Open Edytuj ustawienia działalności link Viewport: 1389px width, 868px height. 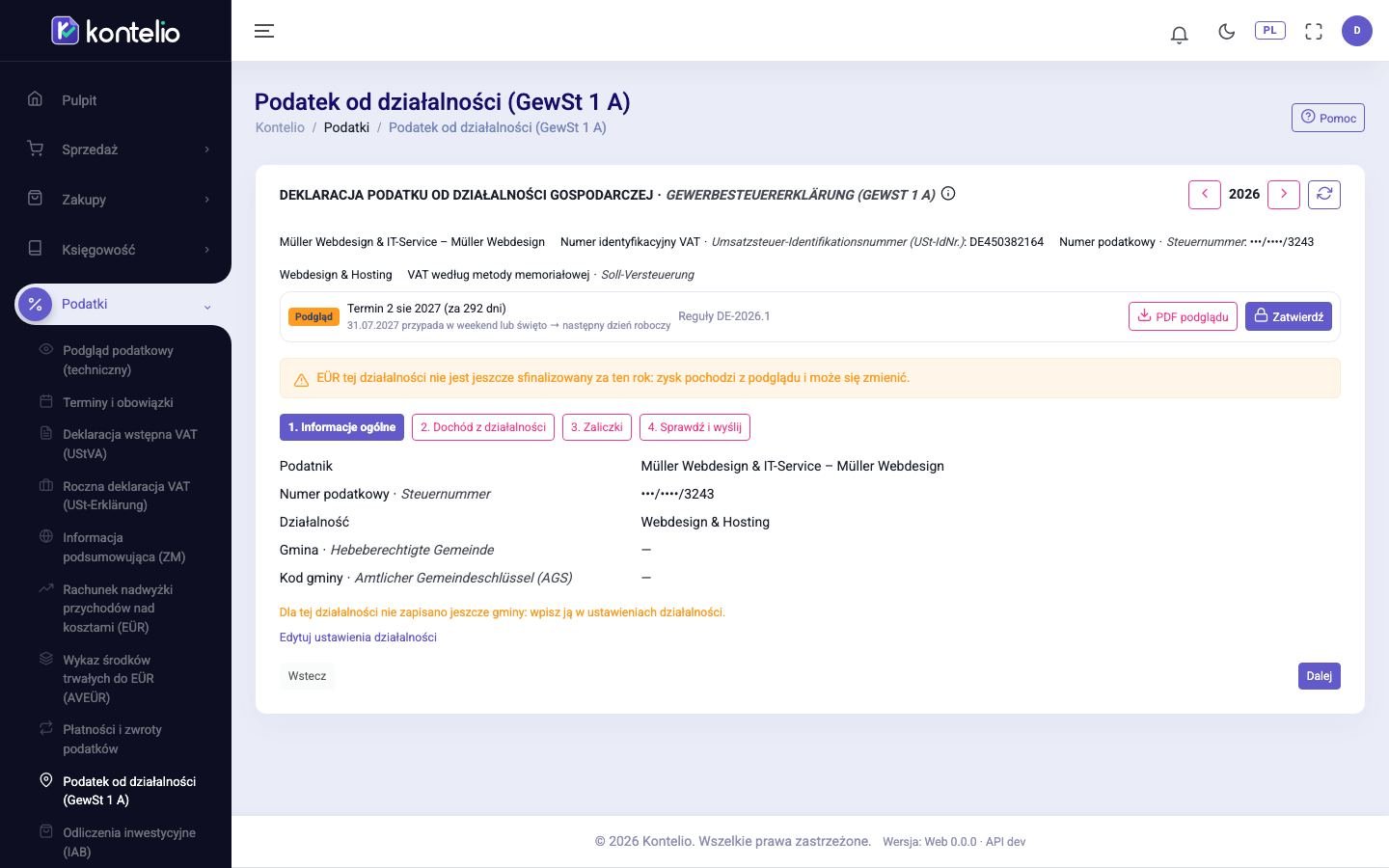[358, 637]
